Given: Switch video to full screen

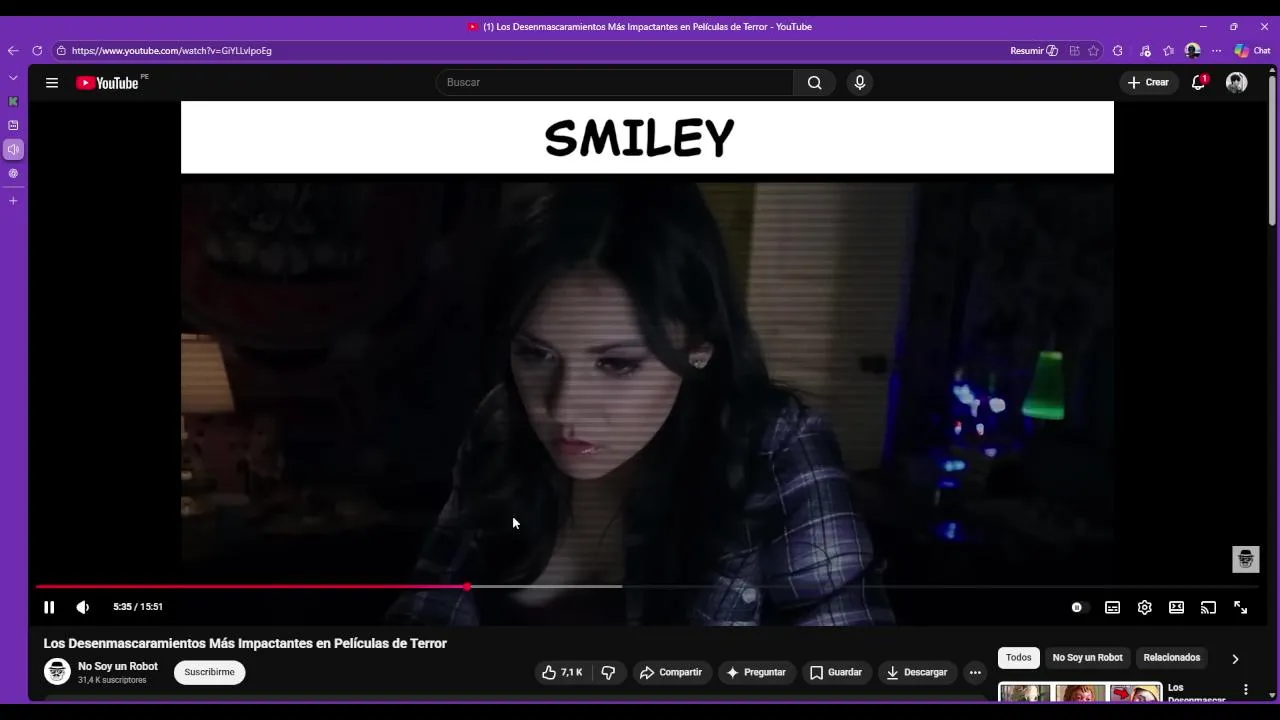Looking at the screenshot, I should [1241, 607].
